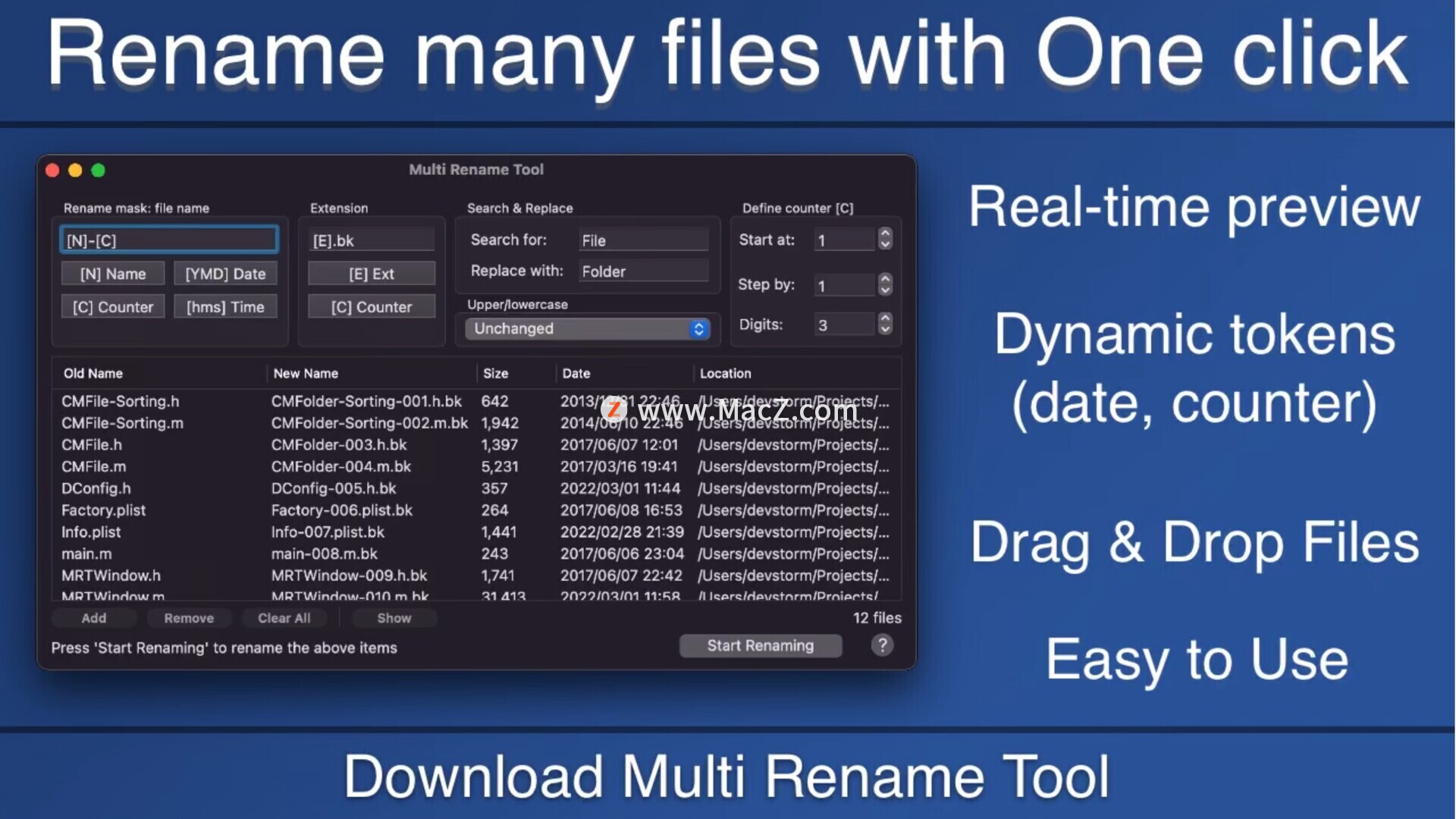This screenshot has height=819, width=1456.
Task: Click new name CMFolder-003.h.bk
Action: (339, 445)
